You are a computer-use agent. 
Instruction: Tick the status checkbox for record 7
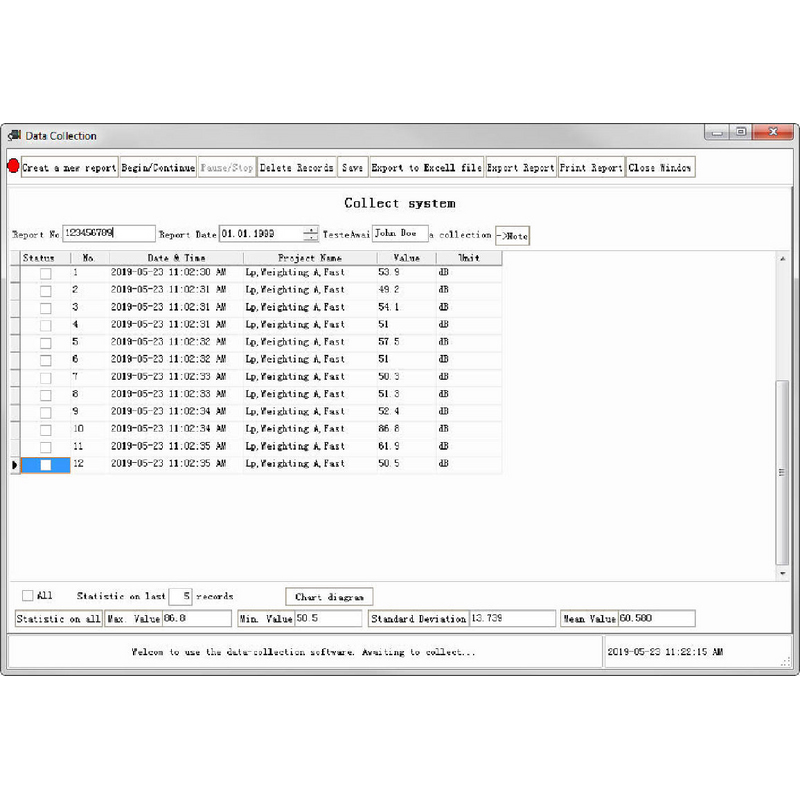click(45, 378)
